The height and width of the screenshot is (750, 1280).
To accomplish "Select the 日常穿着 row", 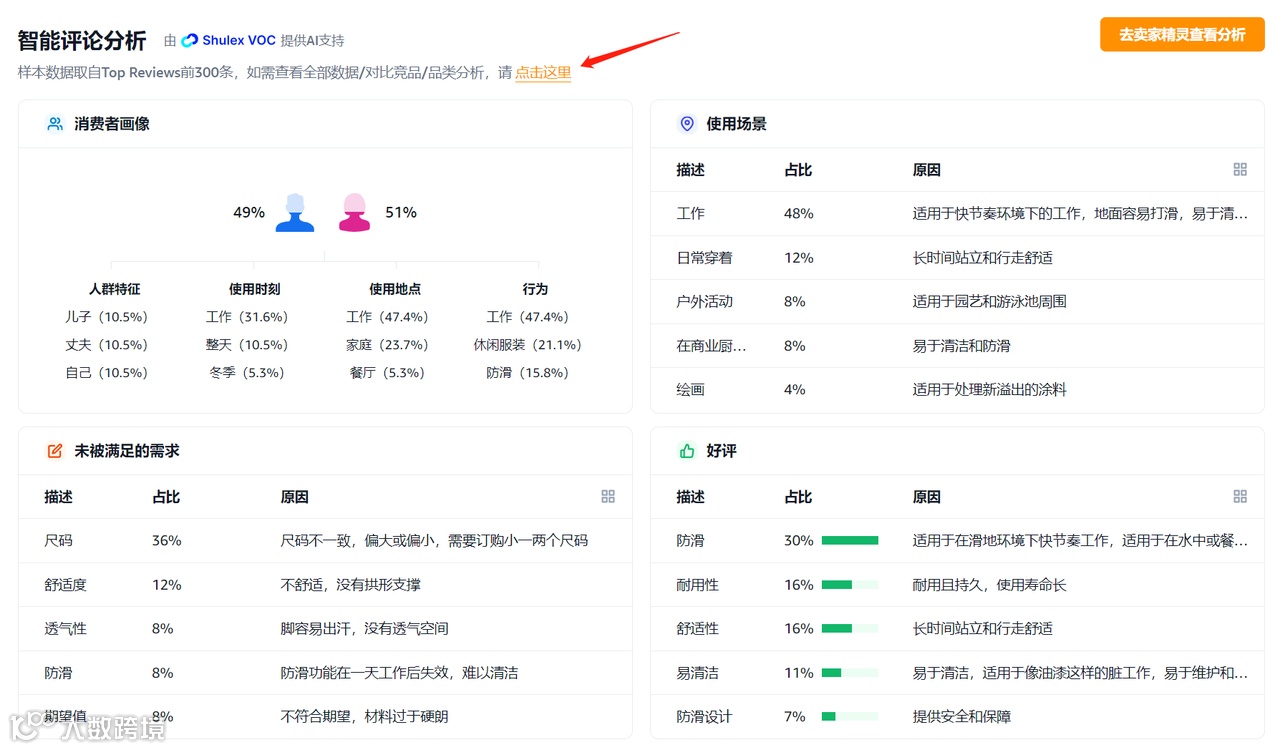I will (957, 257).
